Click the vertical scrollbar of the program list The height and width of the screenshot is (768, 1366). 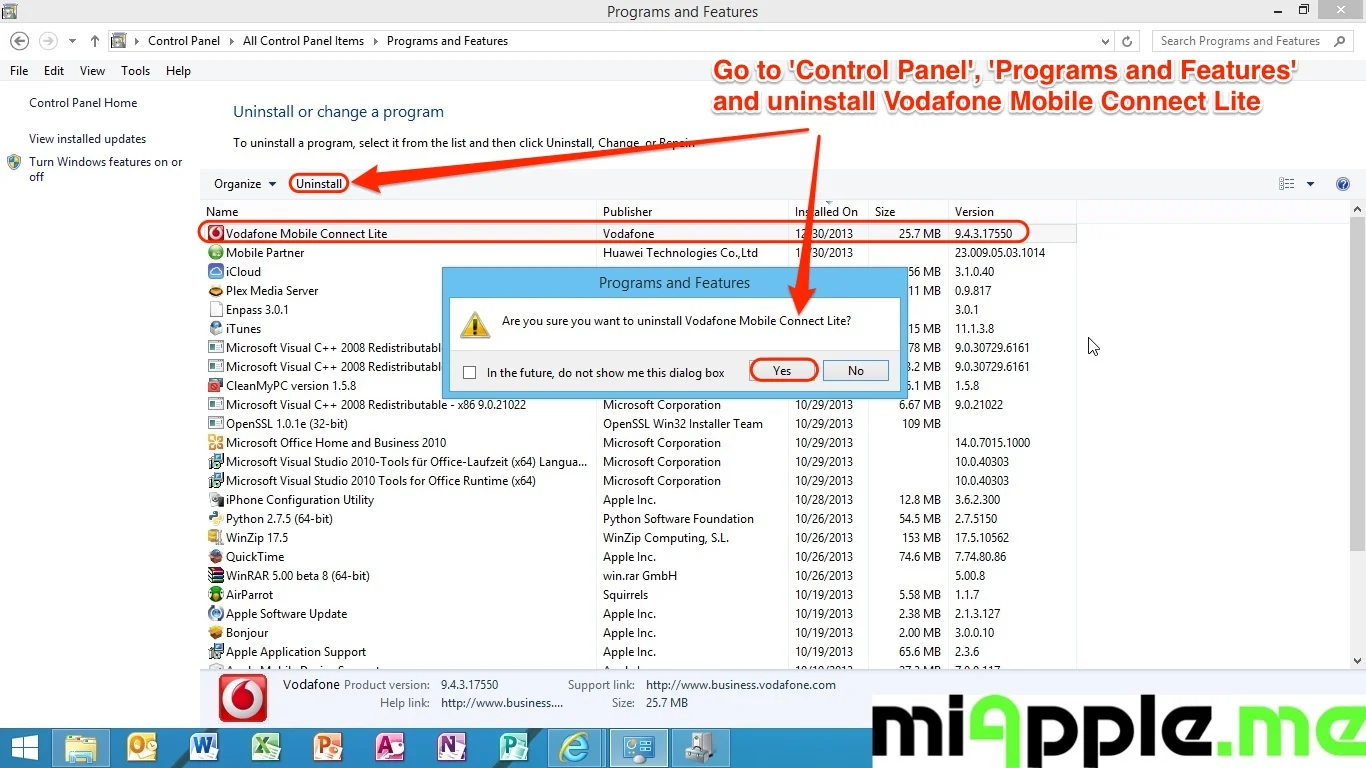click(x=1357, y=385)
